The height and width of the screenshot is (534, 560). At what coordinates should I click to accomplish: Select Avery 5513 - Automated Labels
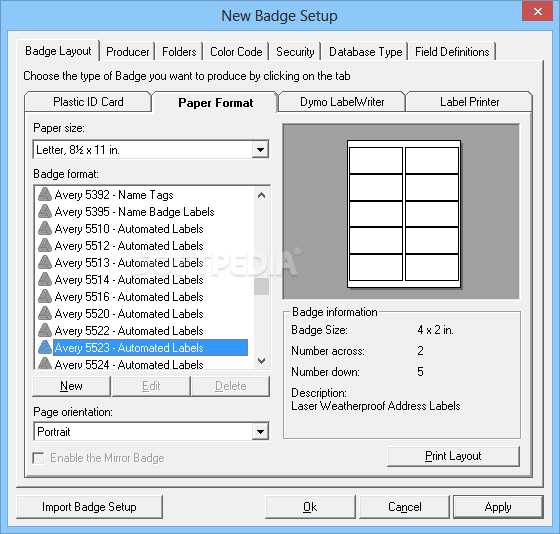(x=129, y=263)
